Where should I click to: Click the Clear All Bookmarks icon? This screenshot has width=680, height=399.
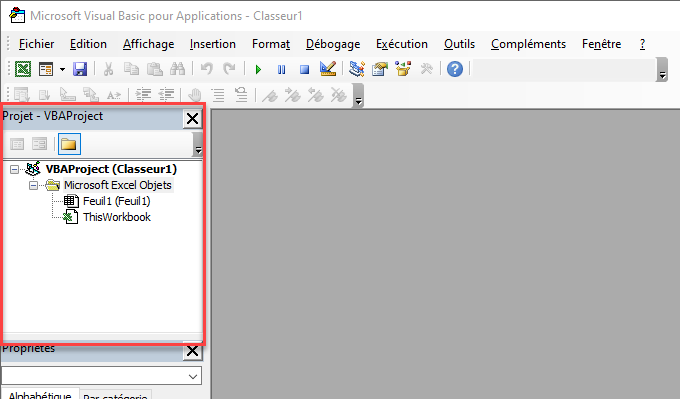tap(339, 95)
